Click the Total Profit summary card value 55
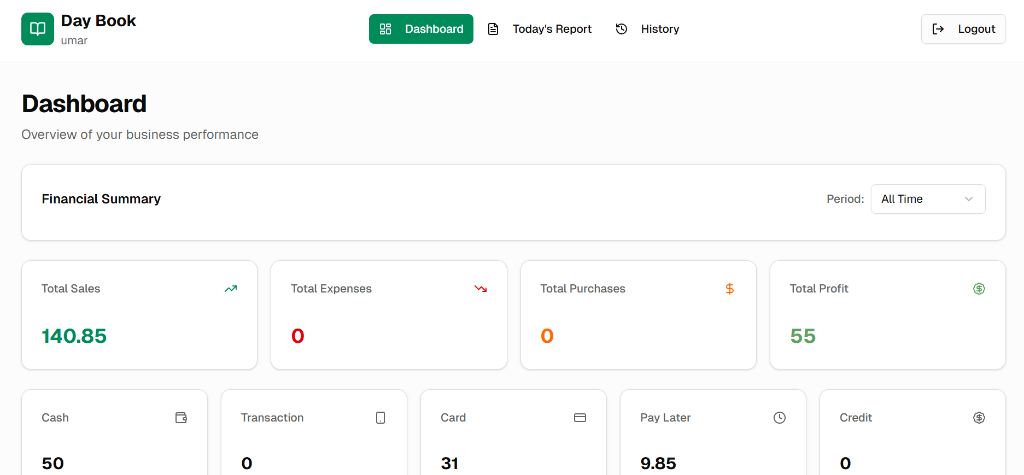The image size is (1024, 475). point(803,336)
